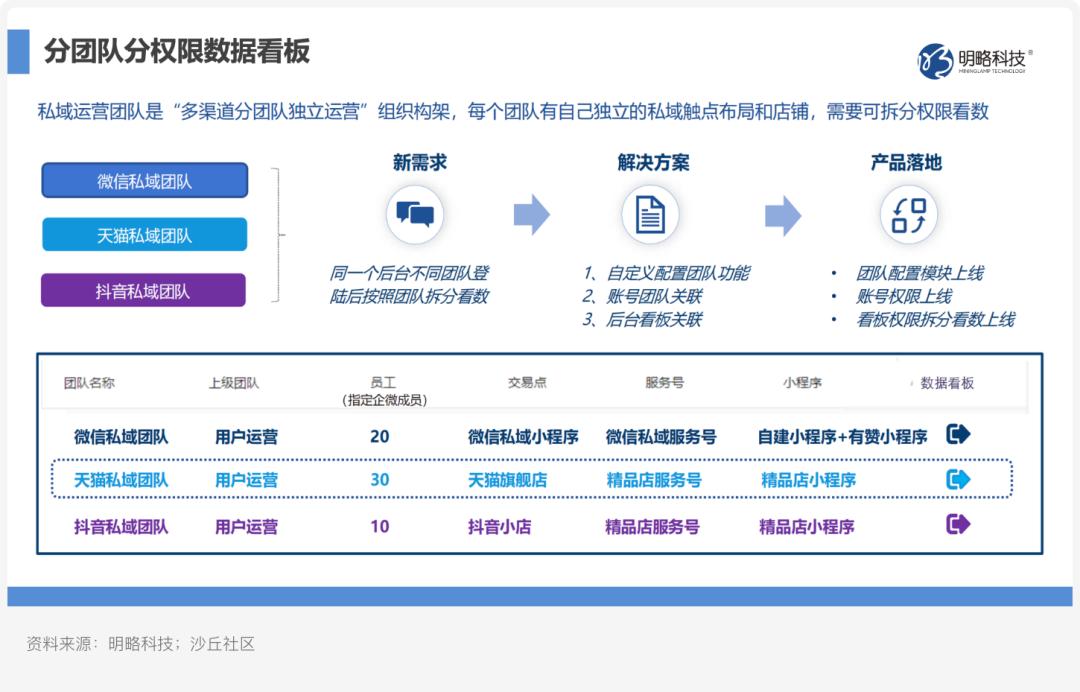Screen dimensions: 1080x692
Task: Click the 天猫旗舰店 entry in the table
Action: click(x=508, y=479)
